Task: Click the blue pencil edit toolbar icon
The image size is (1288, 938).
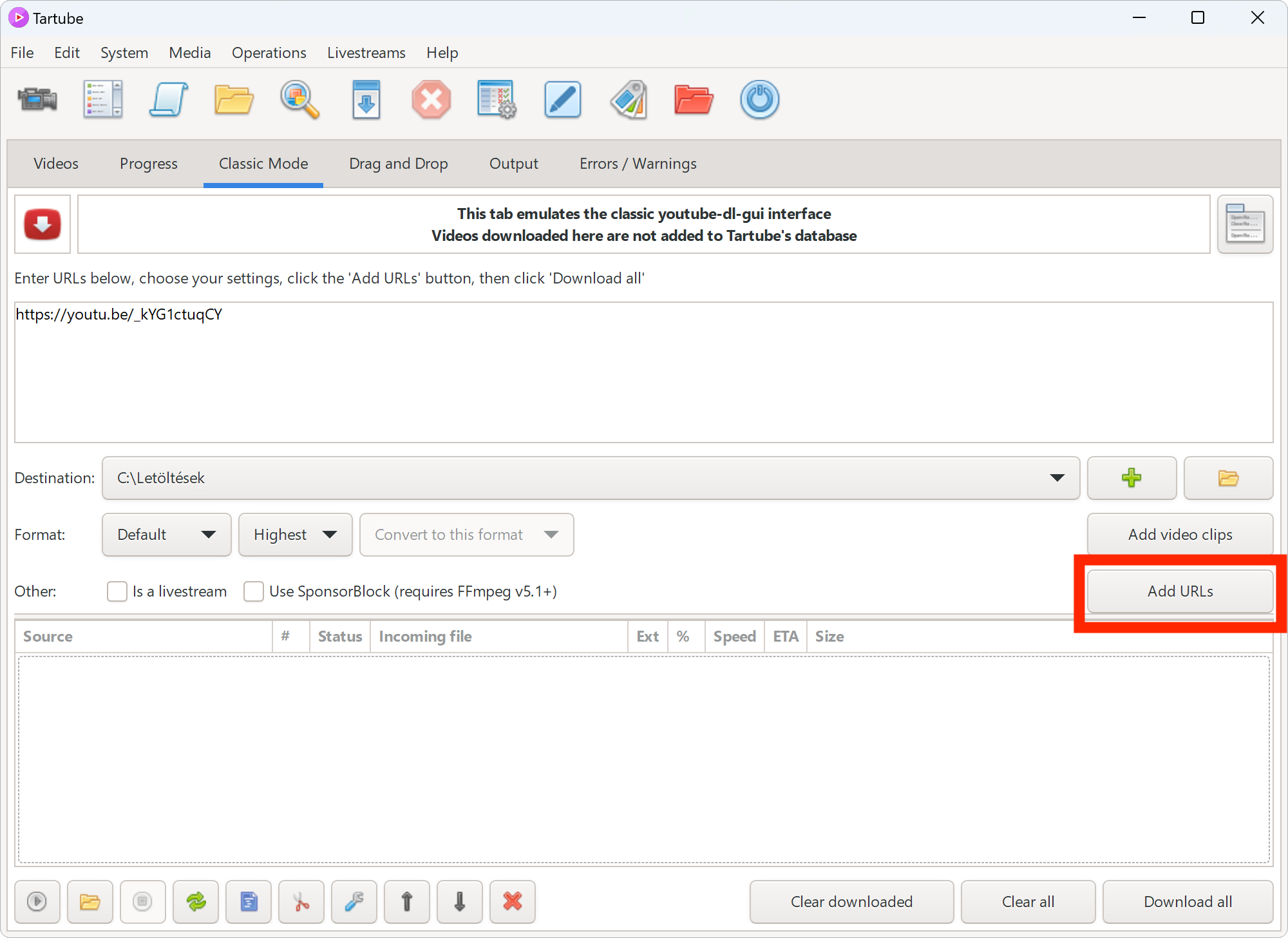Action: tap(563, 100)
